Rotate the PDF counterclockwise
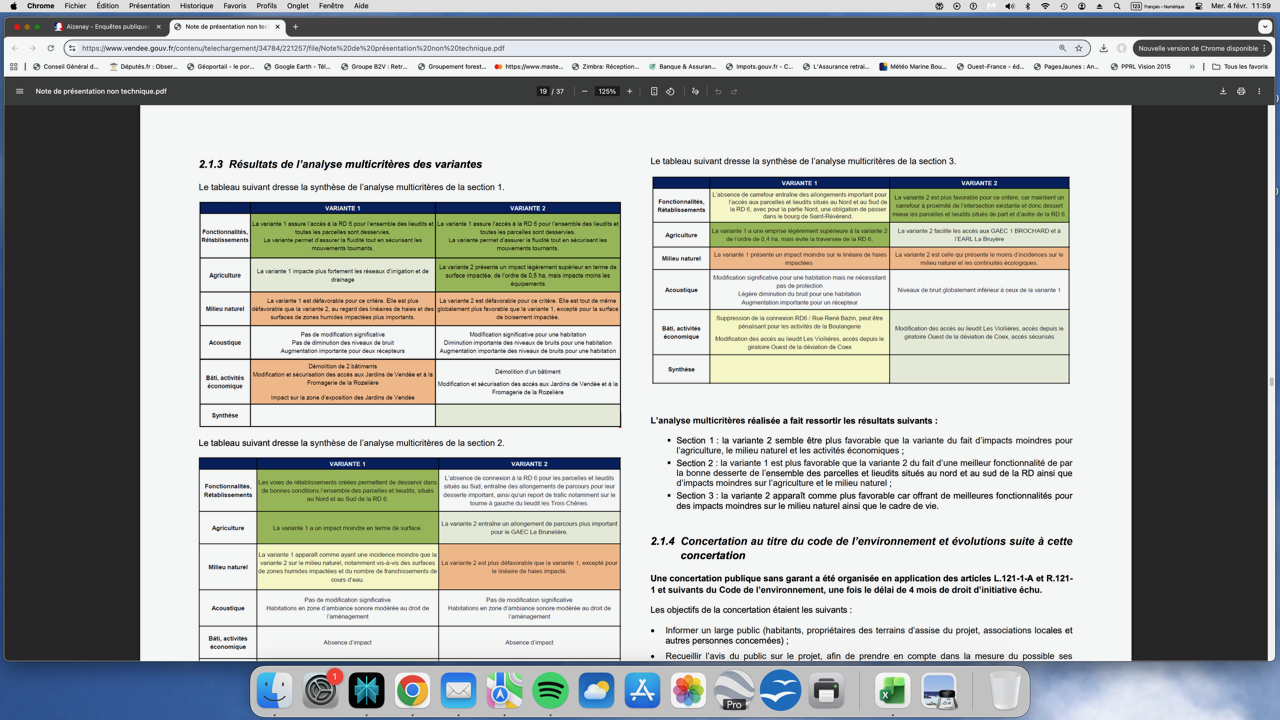The height and width of the screenshot is (720, 1280). [x=671, y=91]
